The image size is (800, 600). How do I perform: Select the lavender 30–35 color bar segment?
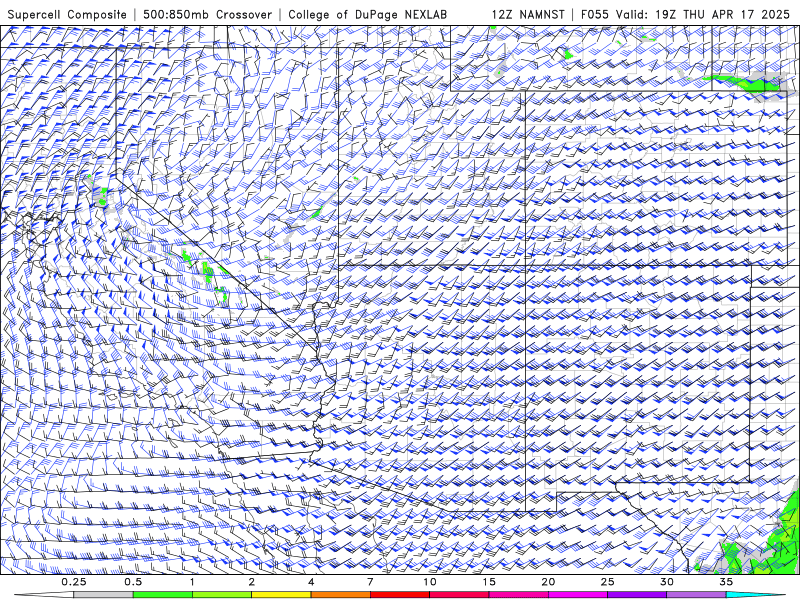[696, 595]
